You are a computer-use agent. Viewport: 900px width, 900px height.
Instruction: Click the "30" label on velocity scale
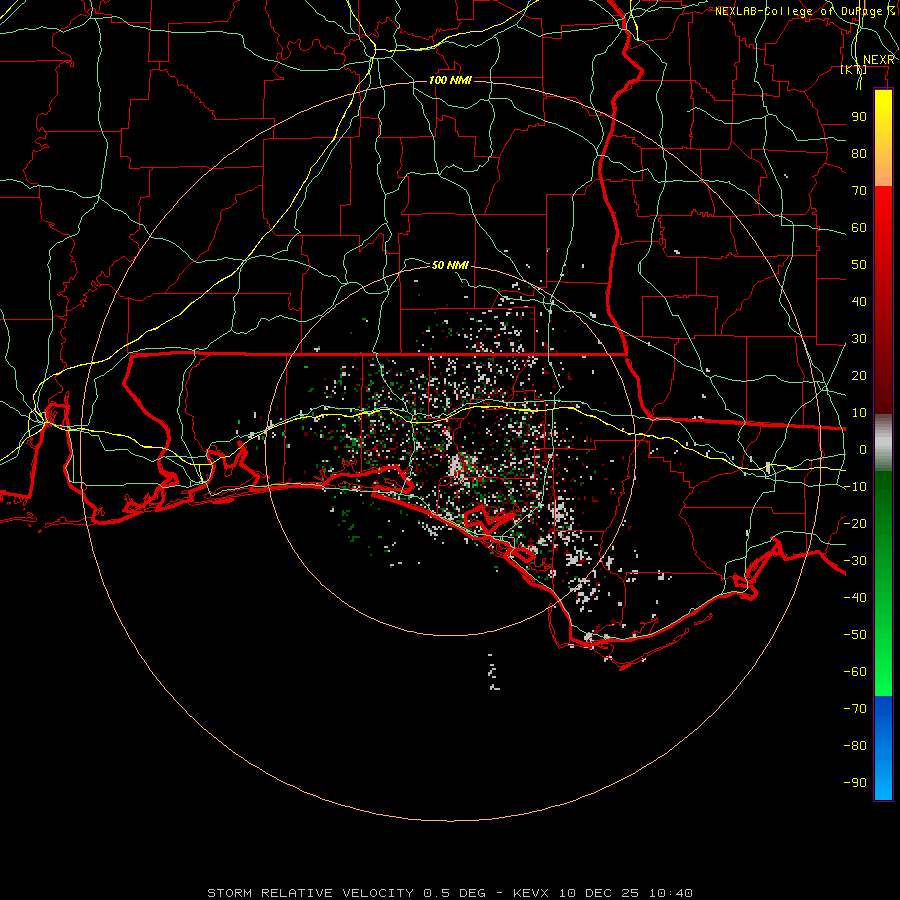(x=859, y=339)
